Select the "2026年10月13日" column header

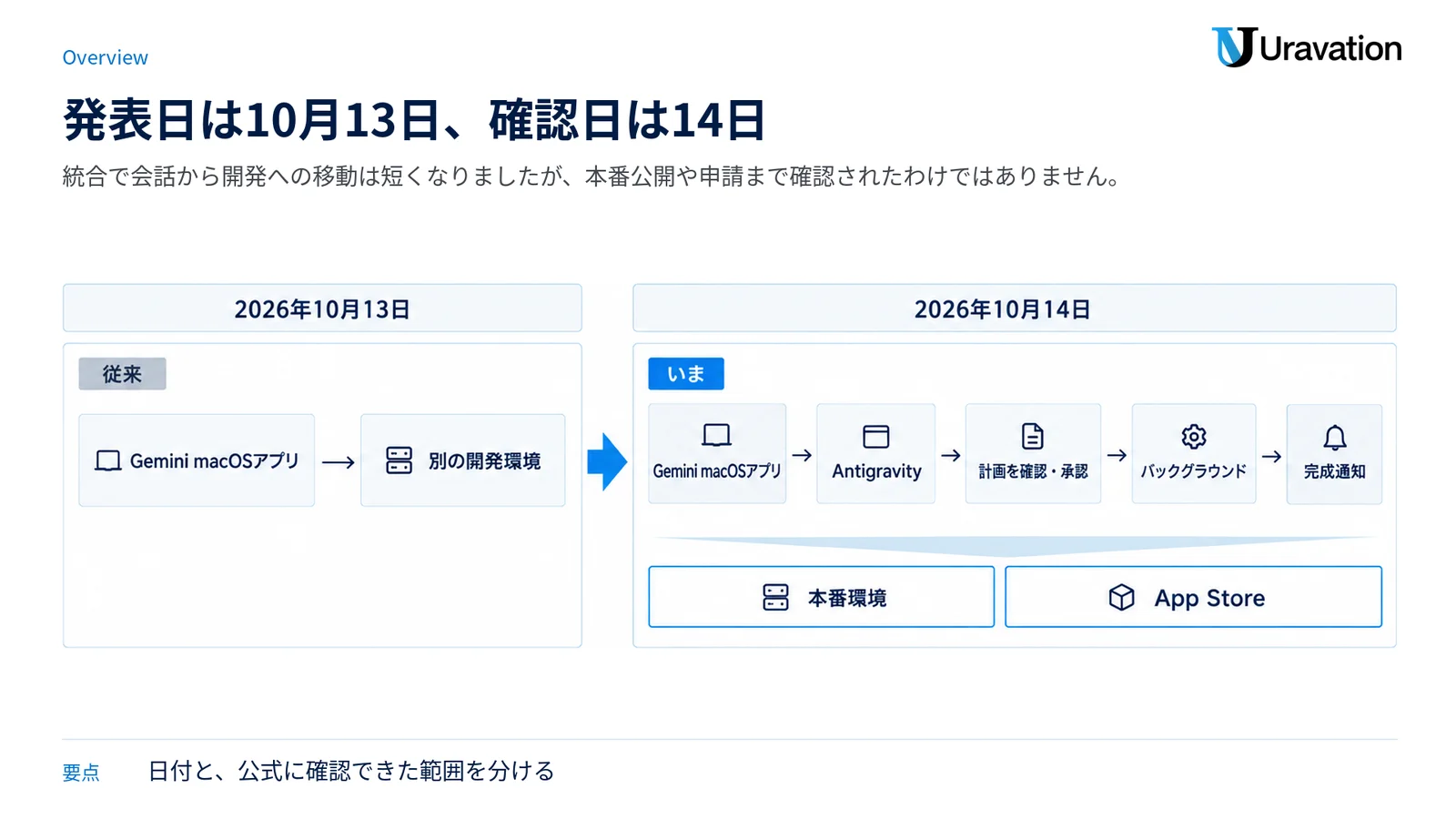point(322,308)
